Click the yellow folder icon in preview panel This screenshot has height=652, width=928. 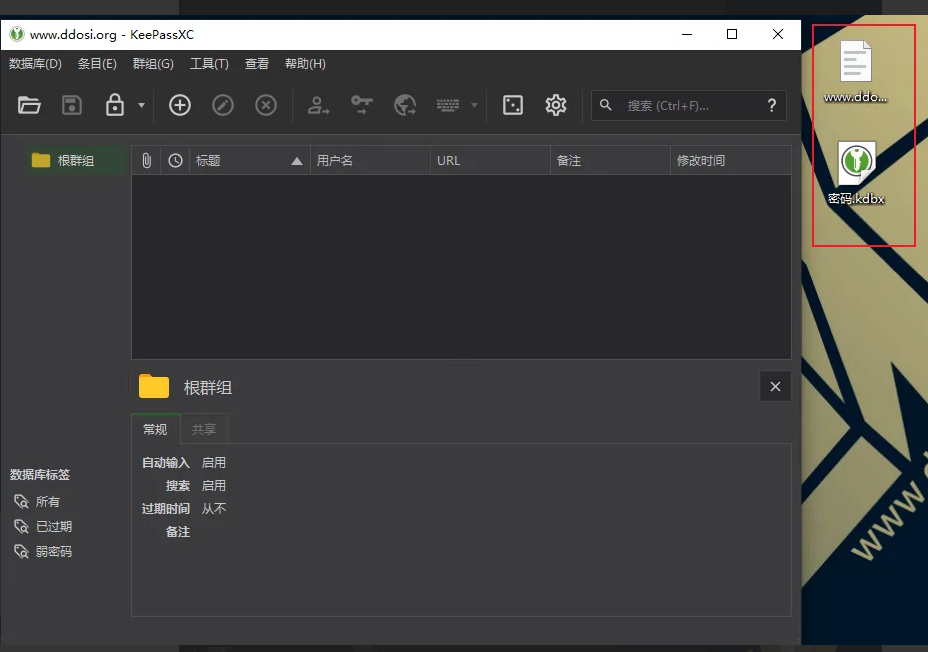point(154,386)
